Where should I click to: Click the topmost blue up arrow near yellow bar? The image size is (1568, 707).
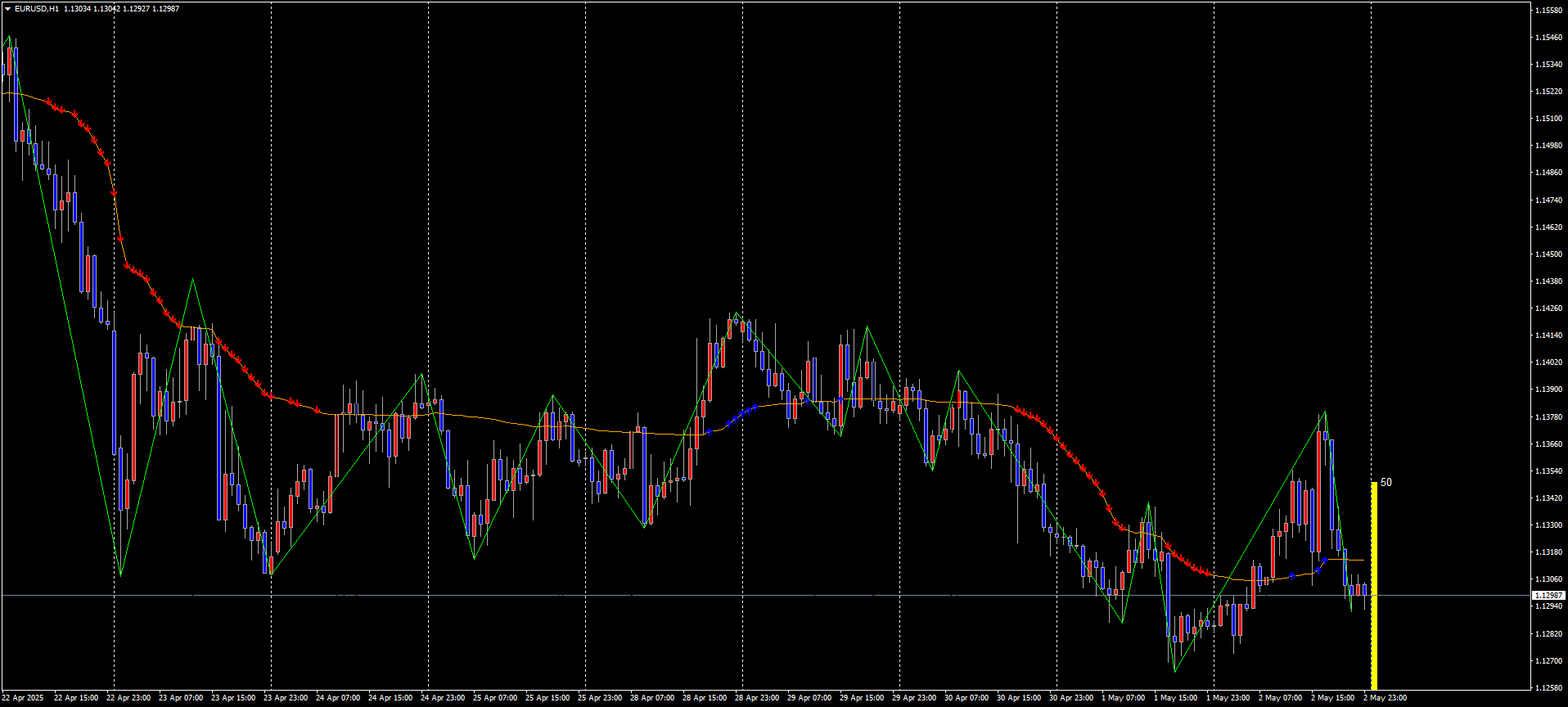point(1324,560)
